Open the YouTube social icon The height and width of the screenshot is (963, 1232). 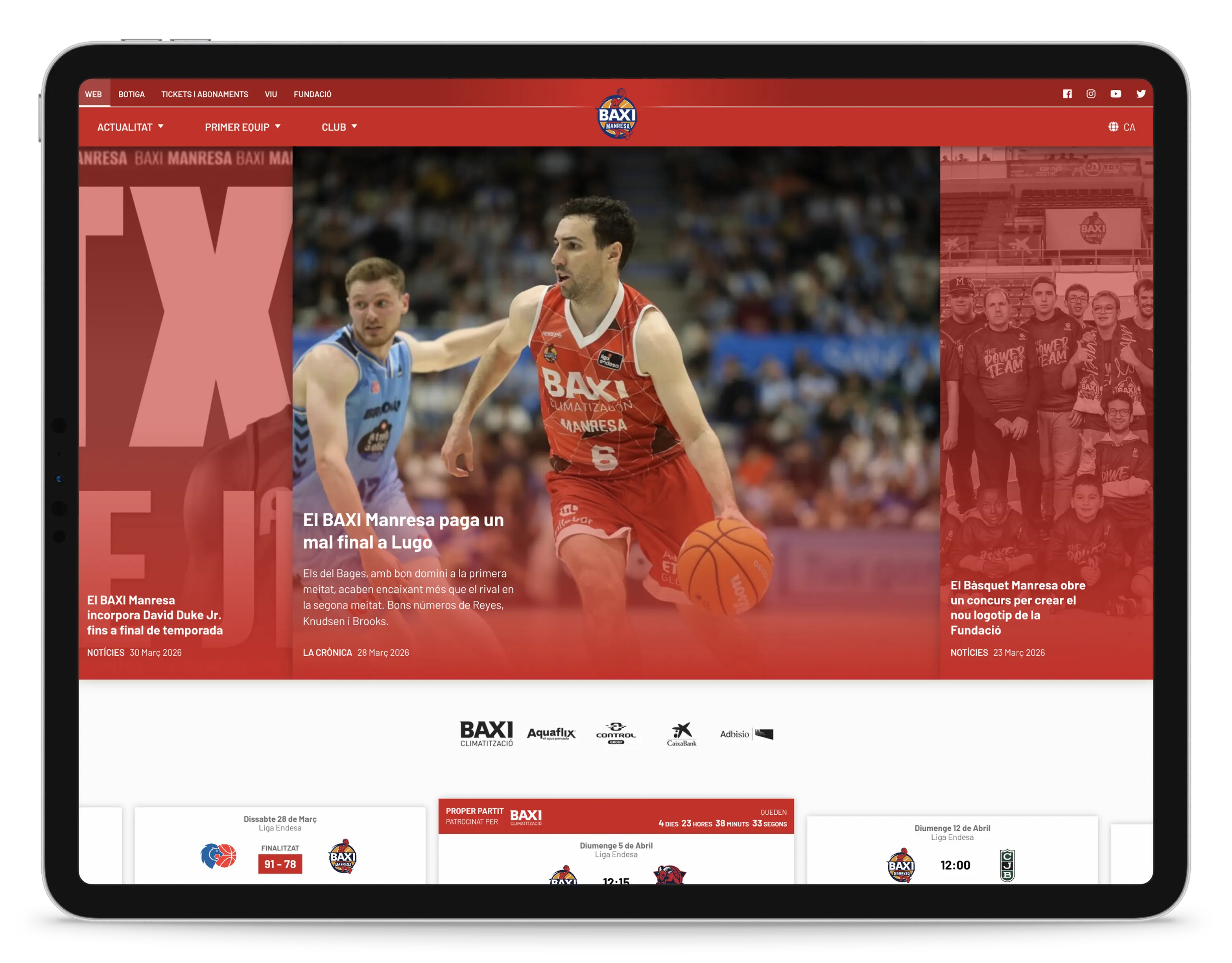click(x=1115, y=94)
